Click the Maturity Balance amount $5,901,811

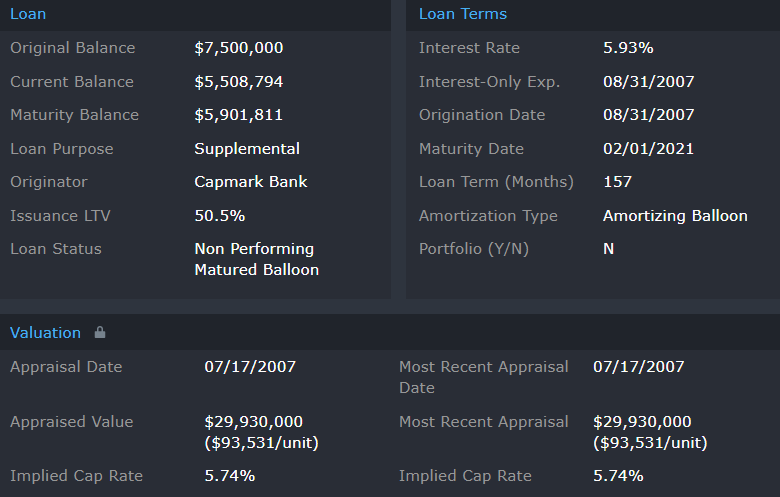tap(238, 115)
